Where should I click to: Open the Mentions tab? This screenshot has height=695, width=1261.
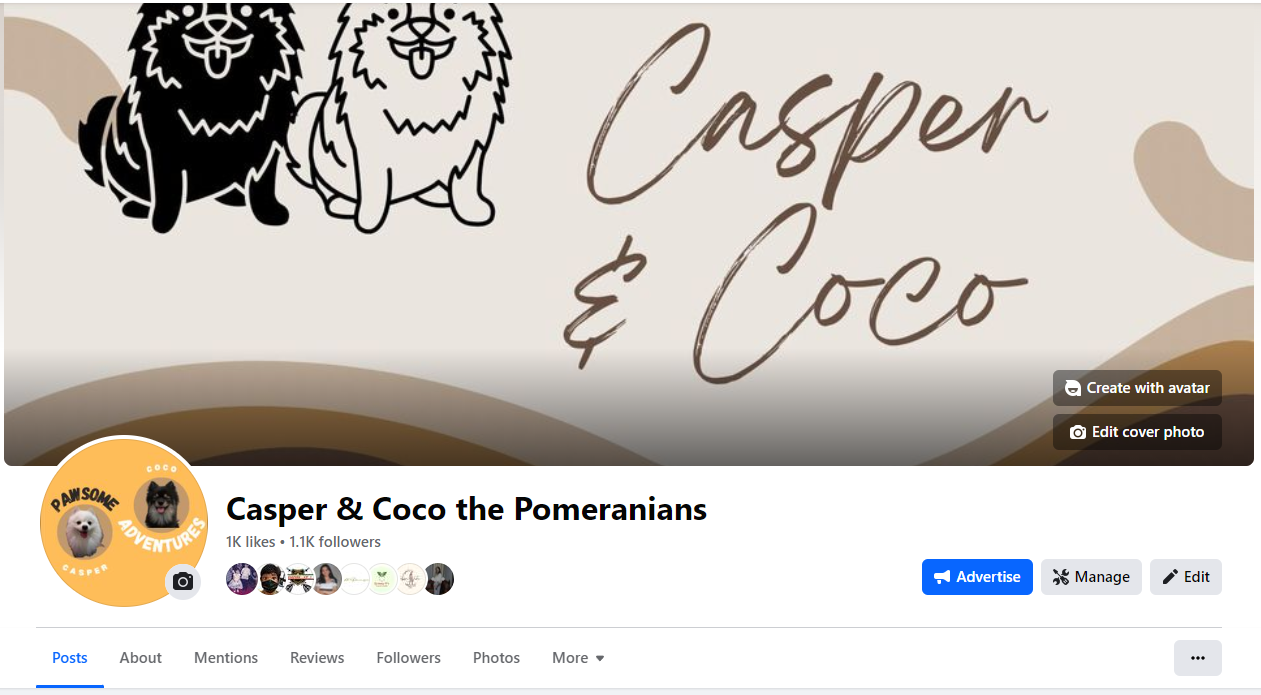pyautogui.click(x=226, y=658)
